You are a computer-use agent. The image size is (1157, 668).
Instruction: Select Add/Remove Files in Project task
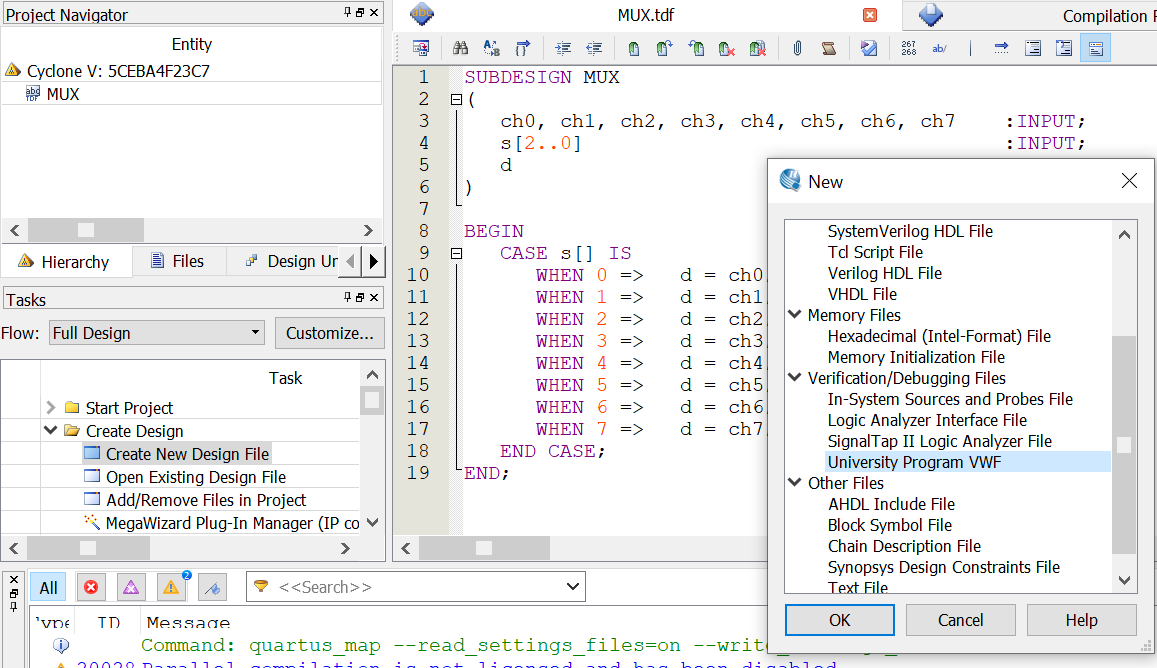point(196,500)
